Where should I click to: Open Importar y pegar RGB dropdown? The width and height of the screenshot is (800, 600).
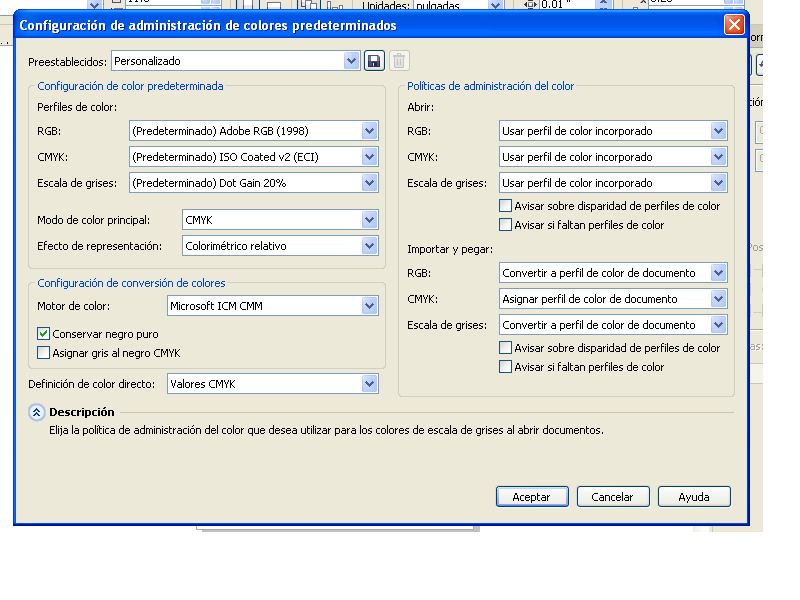pos(613,273)
